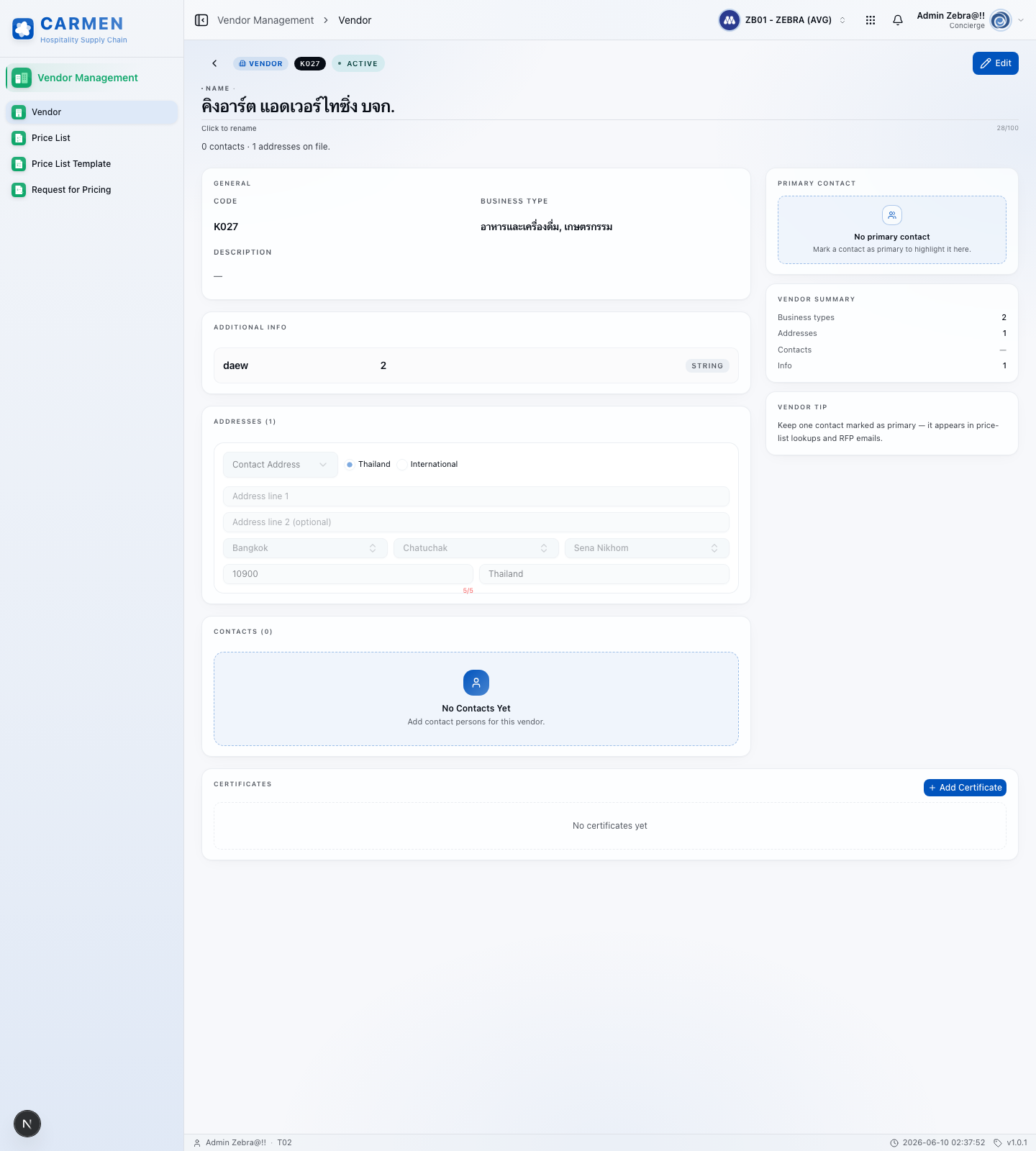Viewport: 1036px width, 1151px height.
Task: Click the VENDOR badge
Action: 260,63
